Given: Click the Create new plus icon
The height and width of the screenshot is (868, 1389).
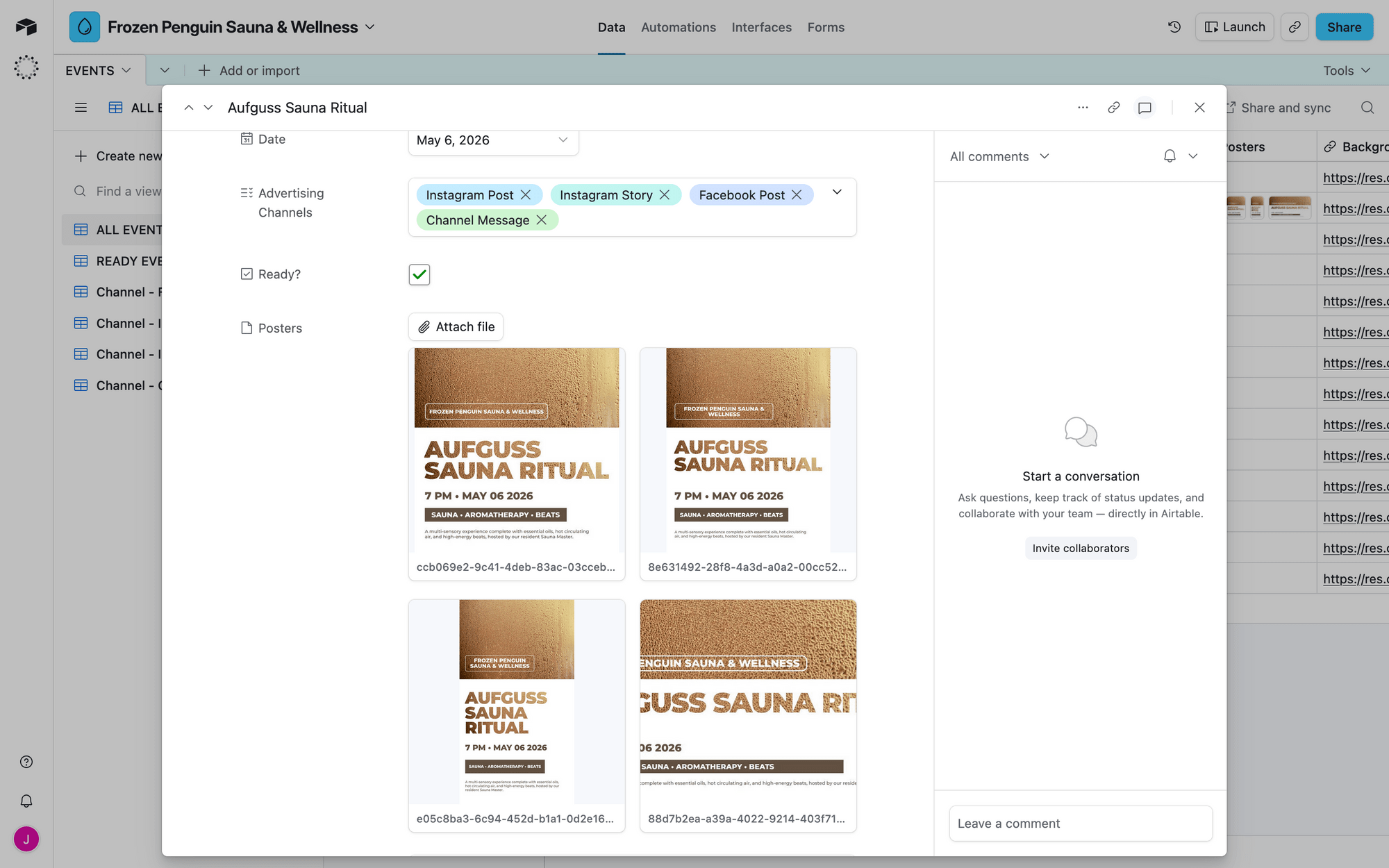Looking at the screenshot, I should (x=81, y=156).
